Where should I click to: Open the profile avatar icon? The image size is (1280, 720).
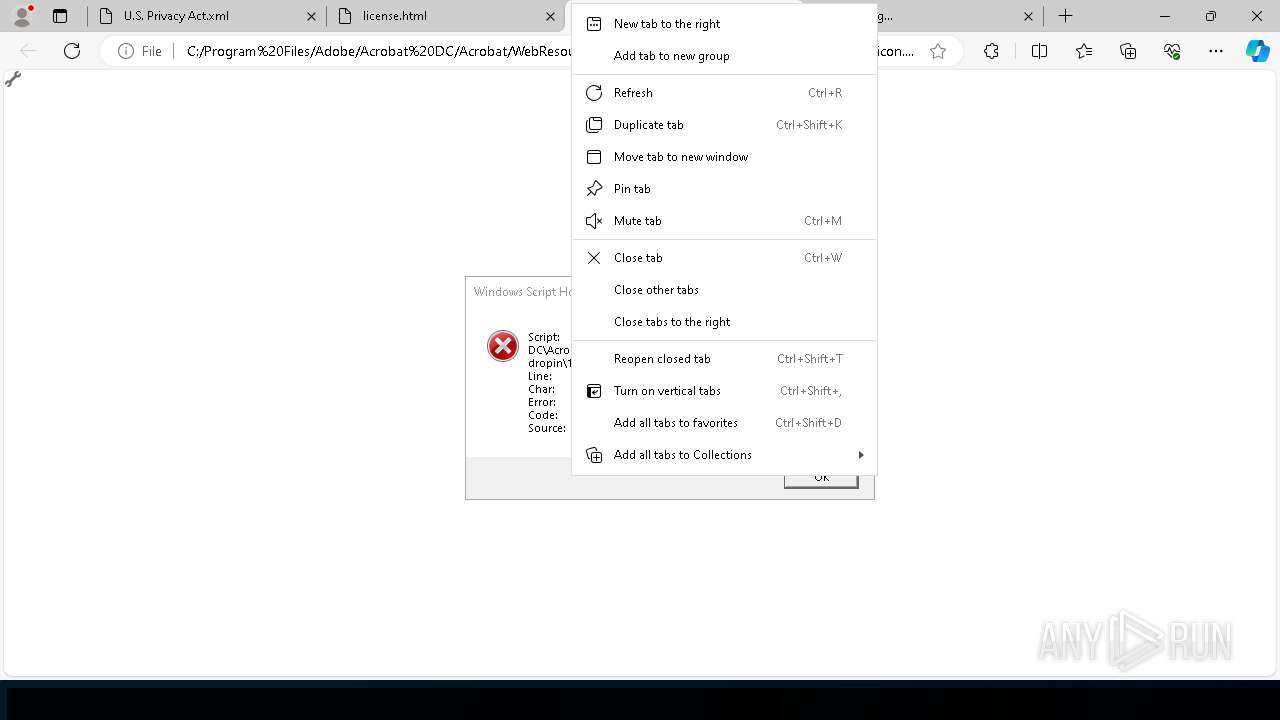21,15
